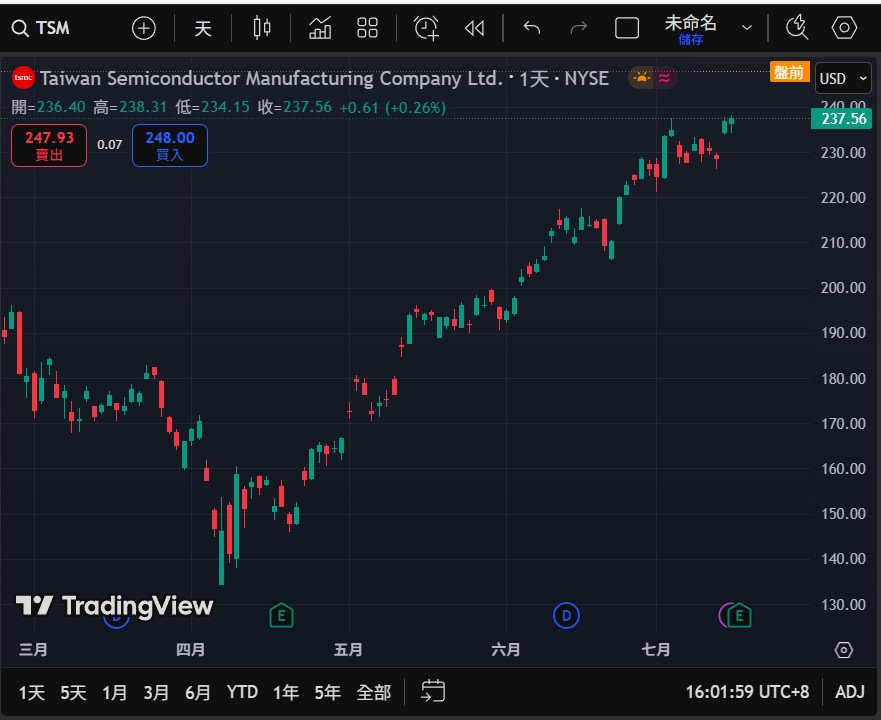Click the red 247.93 sell button
Image resolution: width=881 pixels, height=720 pixels.
[49, 145]
